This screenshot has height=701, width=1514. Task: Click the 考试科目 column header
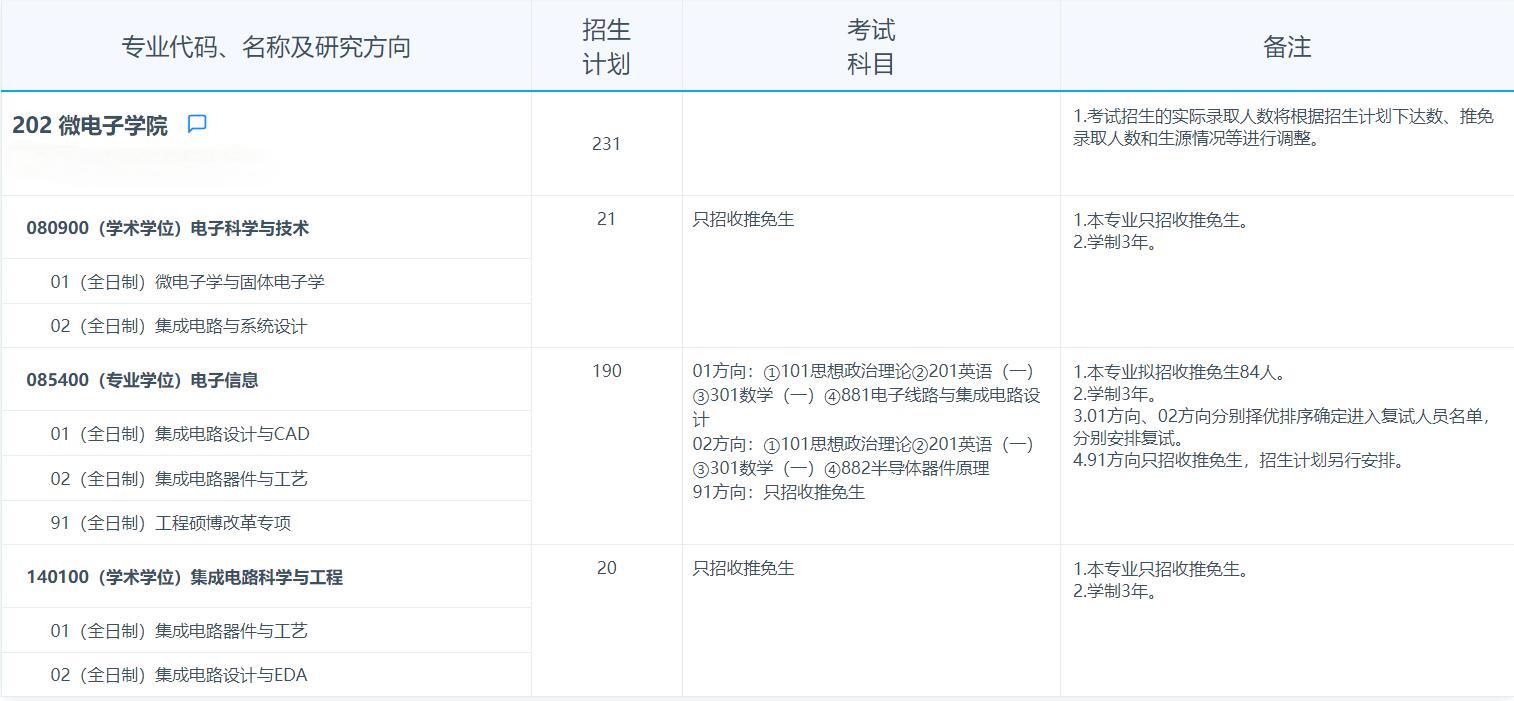(869, 45)
